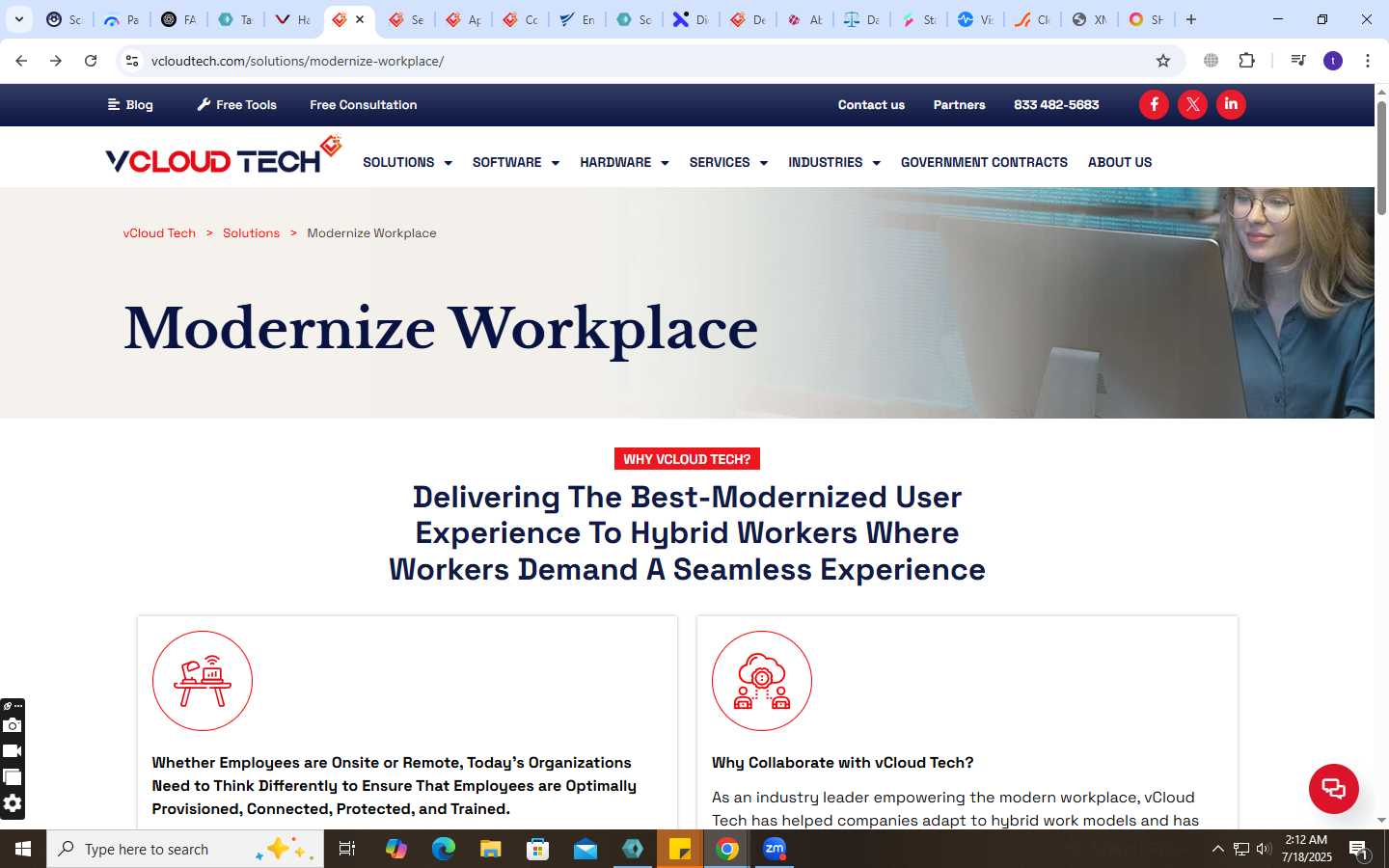The width and height of the screenshot is (1389, 868).
Task: Open media control icon in Chrome toolbar
Action: [x=1298, y=61]
